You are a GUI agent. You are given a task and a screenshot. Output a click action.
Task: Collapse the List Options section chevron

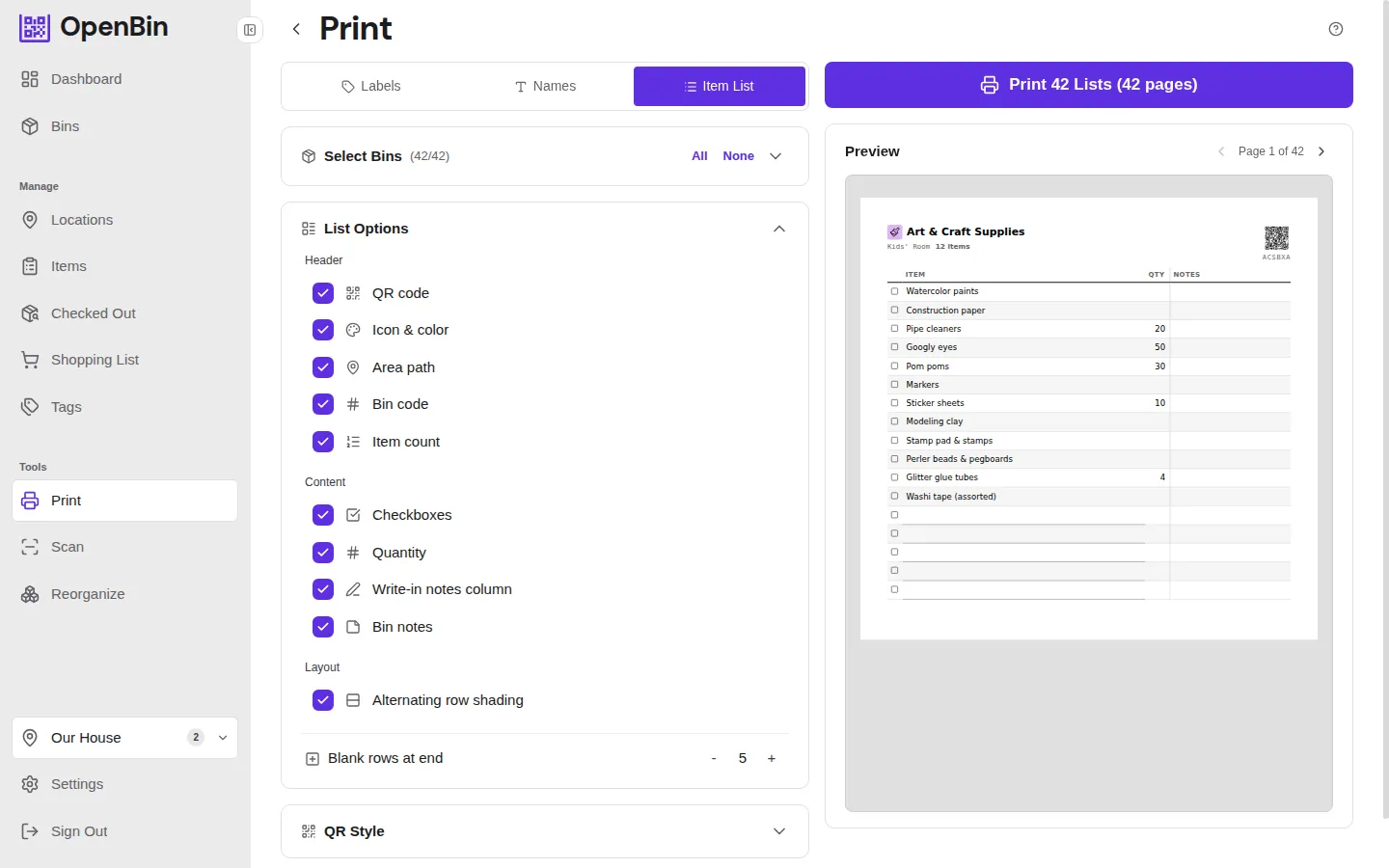(x=779, y=229)
